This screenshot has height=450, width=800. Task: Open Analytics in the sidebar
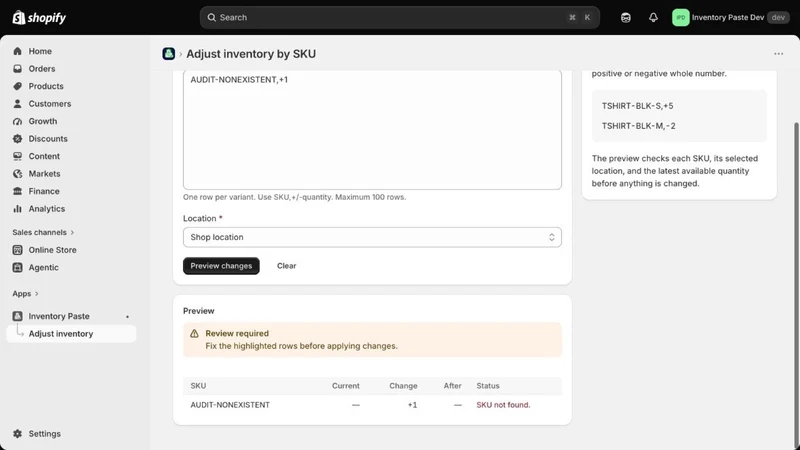point(46,209)
